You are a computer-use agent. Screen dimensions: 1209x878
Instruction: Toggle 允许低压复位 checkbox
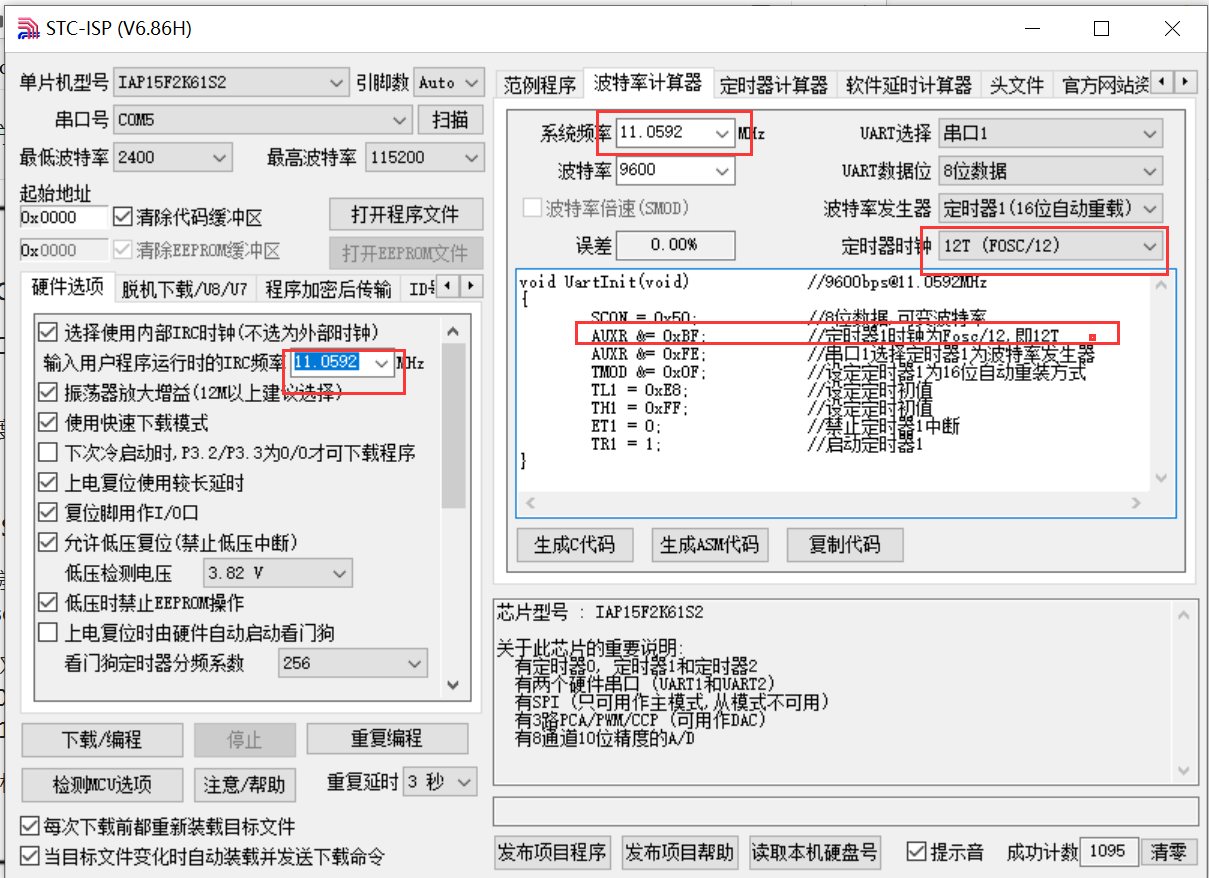(x=47, y=542)
